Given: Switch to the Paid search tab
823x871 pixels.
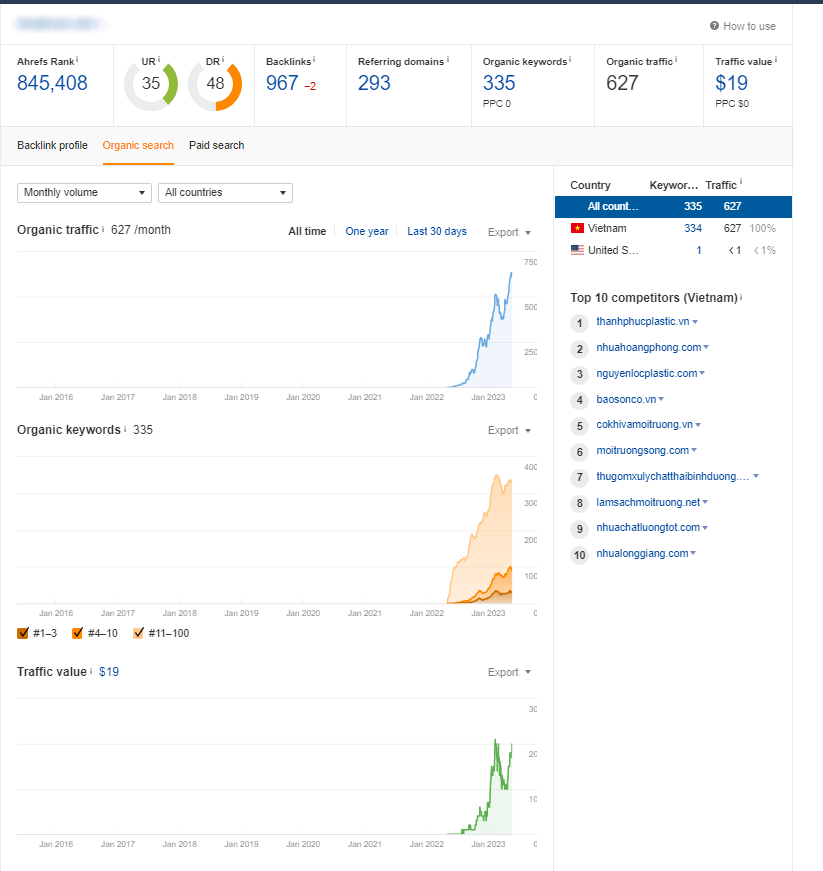Looking at the screenshot, I should 216,146.
